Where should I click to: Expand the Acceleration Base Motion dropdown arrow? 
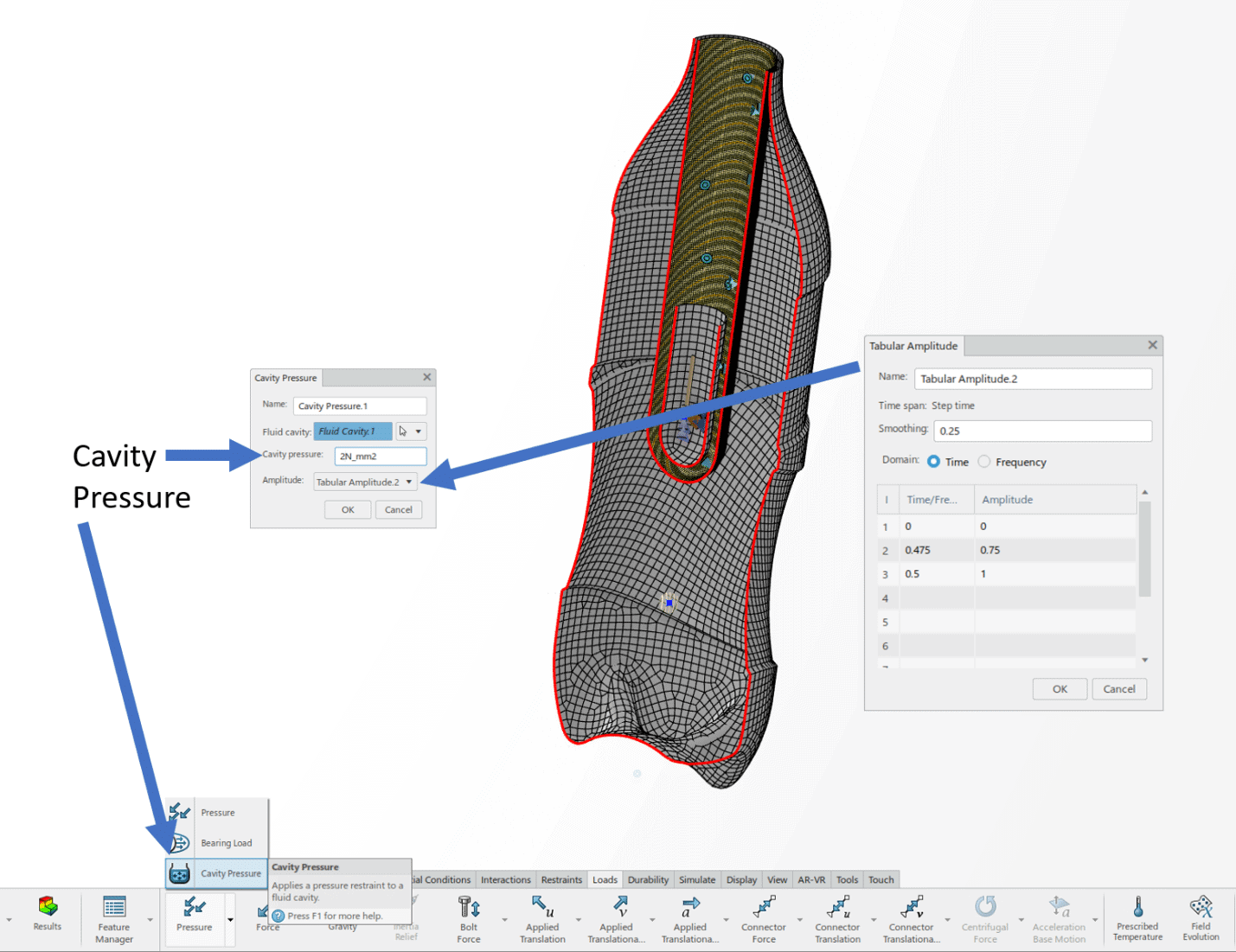click(1095, 920)
